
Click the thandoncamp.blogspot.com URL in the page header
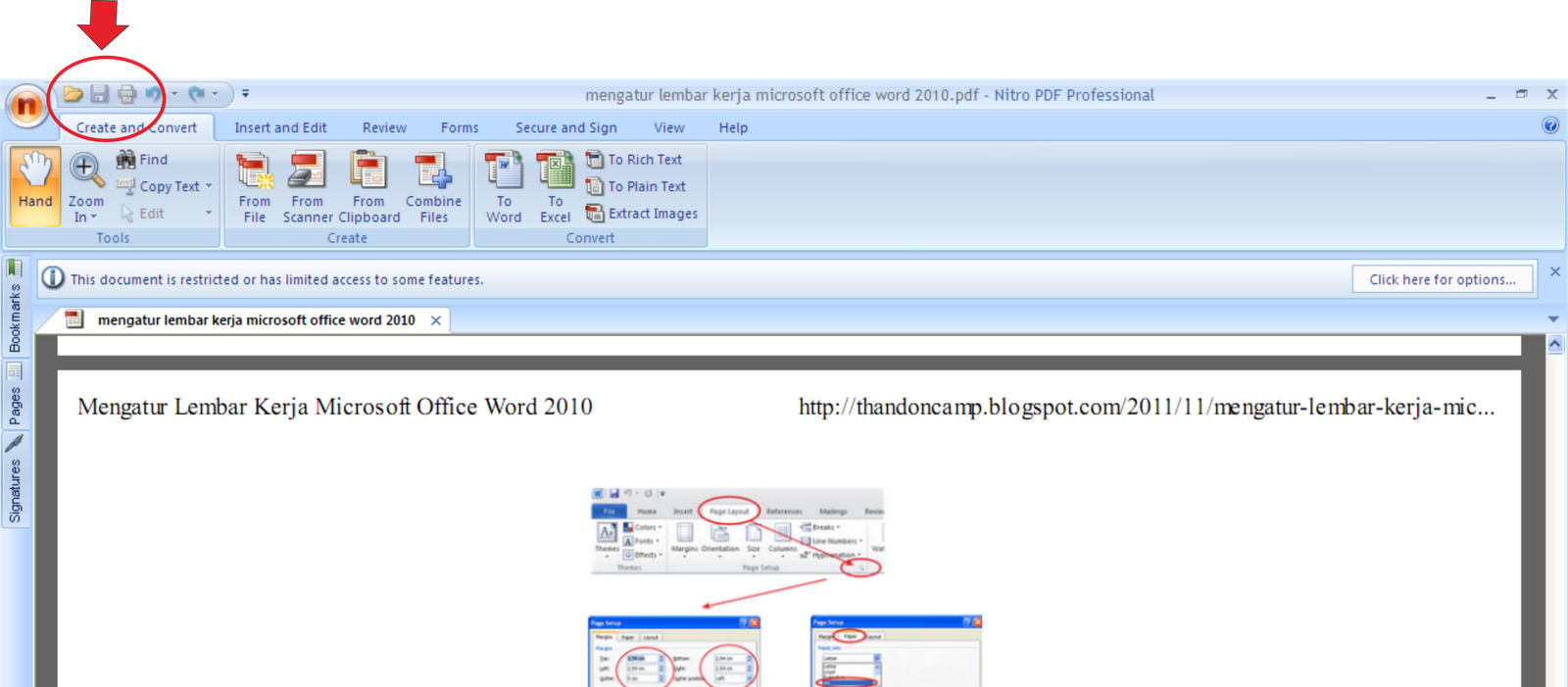point(1147,407)
